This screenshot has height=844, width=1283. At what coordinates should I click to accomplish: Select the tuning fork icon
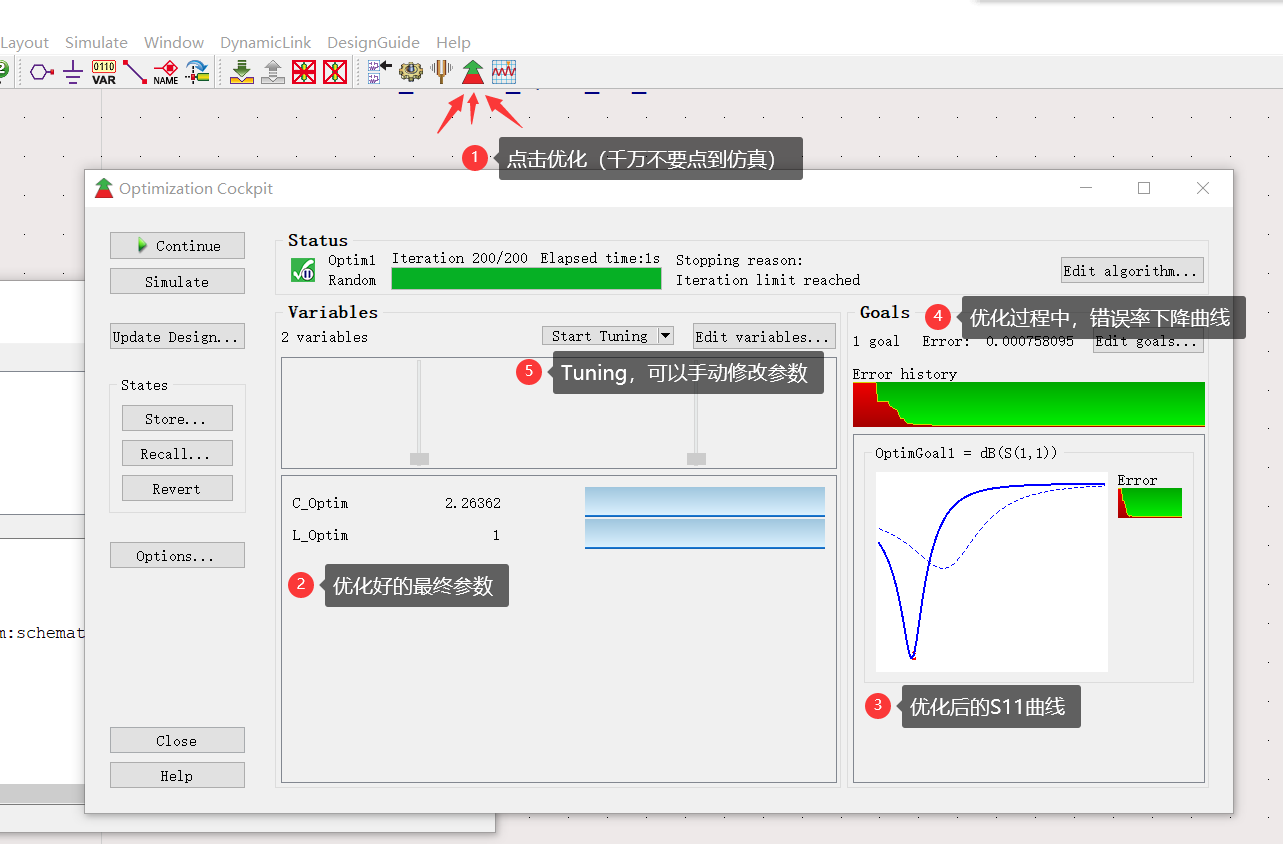pyautogui.click(x=440, y=71)
